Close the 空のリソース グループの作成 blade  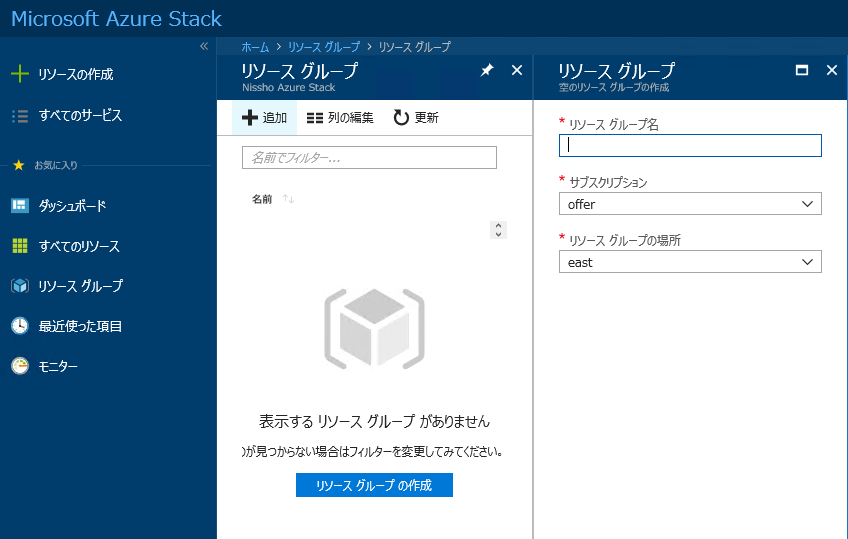(832, 70)
